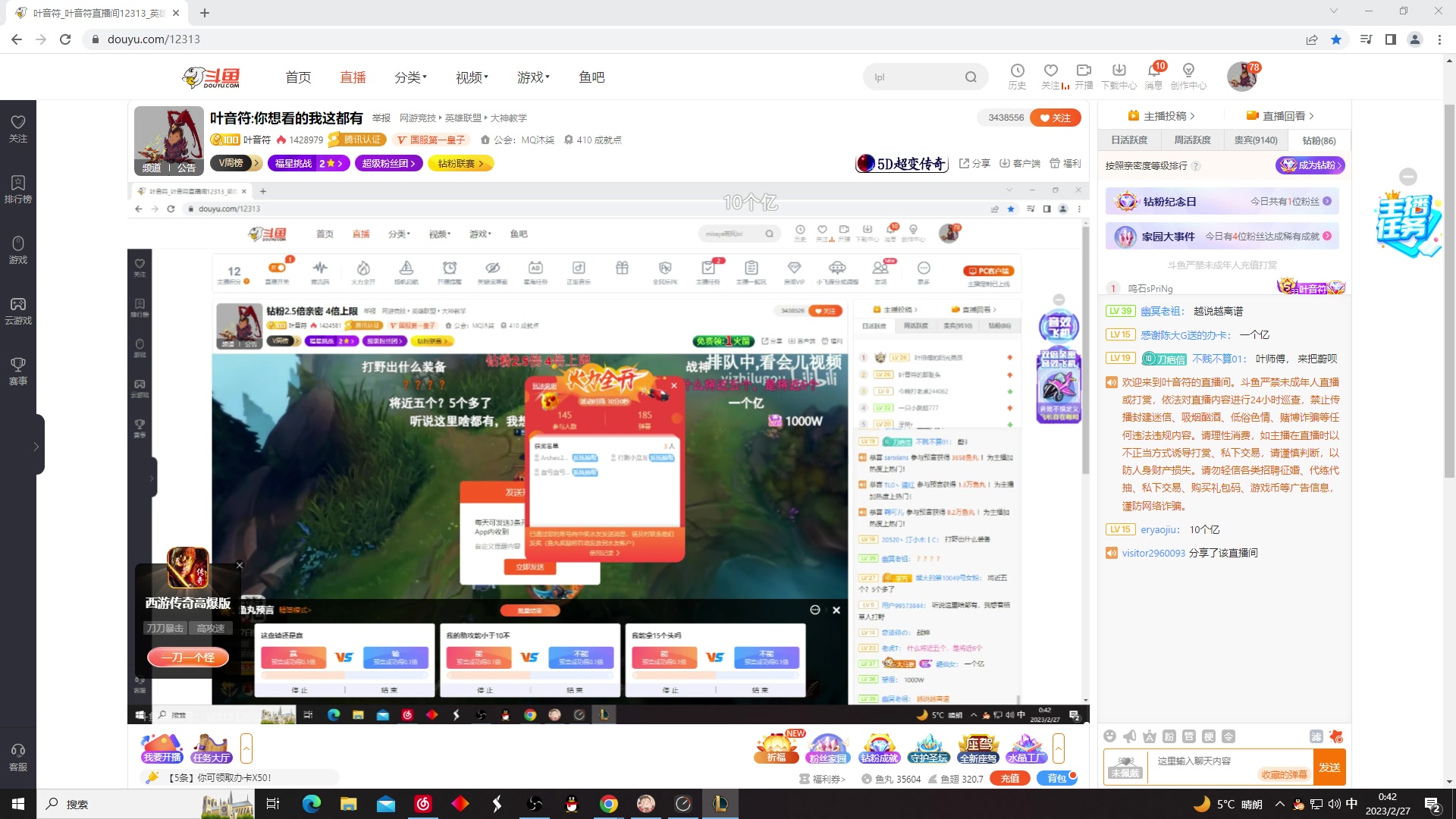This screenshot has height=819, width=1456.
Task: Open the 历史 history clock icon
Action: click(1017, 76)
